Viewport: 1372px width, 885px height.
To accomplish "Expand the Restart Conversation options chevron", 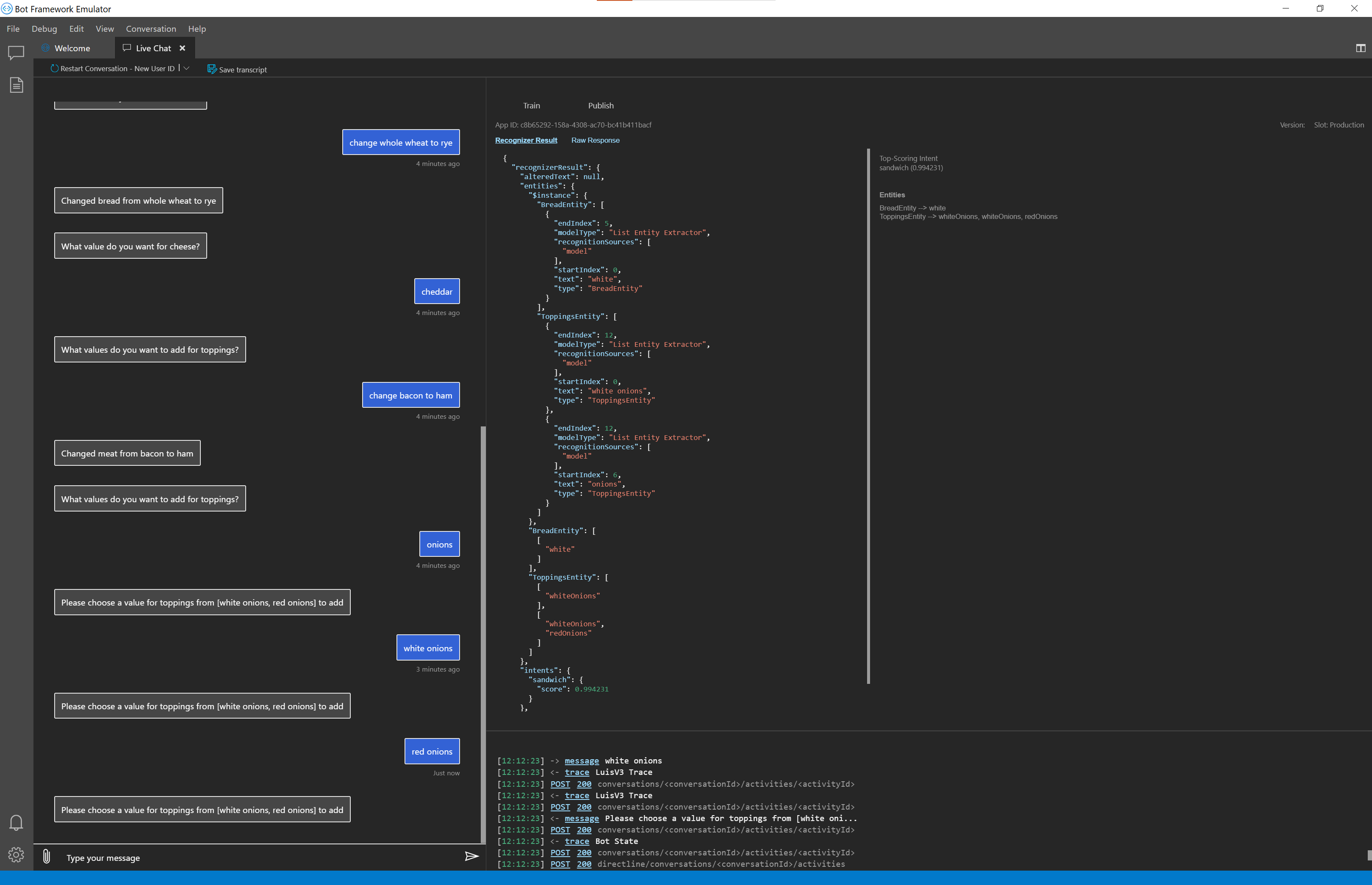I will click(186, 68).
